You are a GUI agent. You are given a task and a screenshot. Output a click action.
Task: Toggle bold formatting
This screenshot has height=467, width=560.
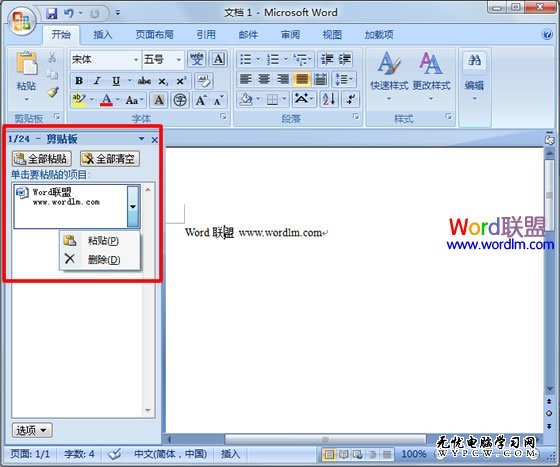click(x=79, y=81)
